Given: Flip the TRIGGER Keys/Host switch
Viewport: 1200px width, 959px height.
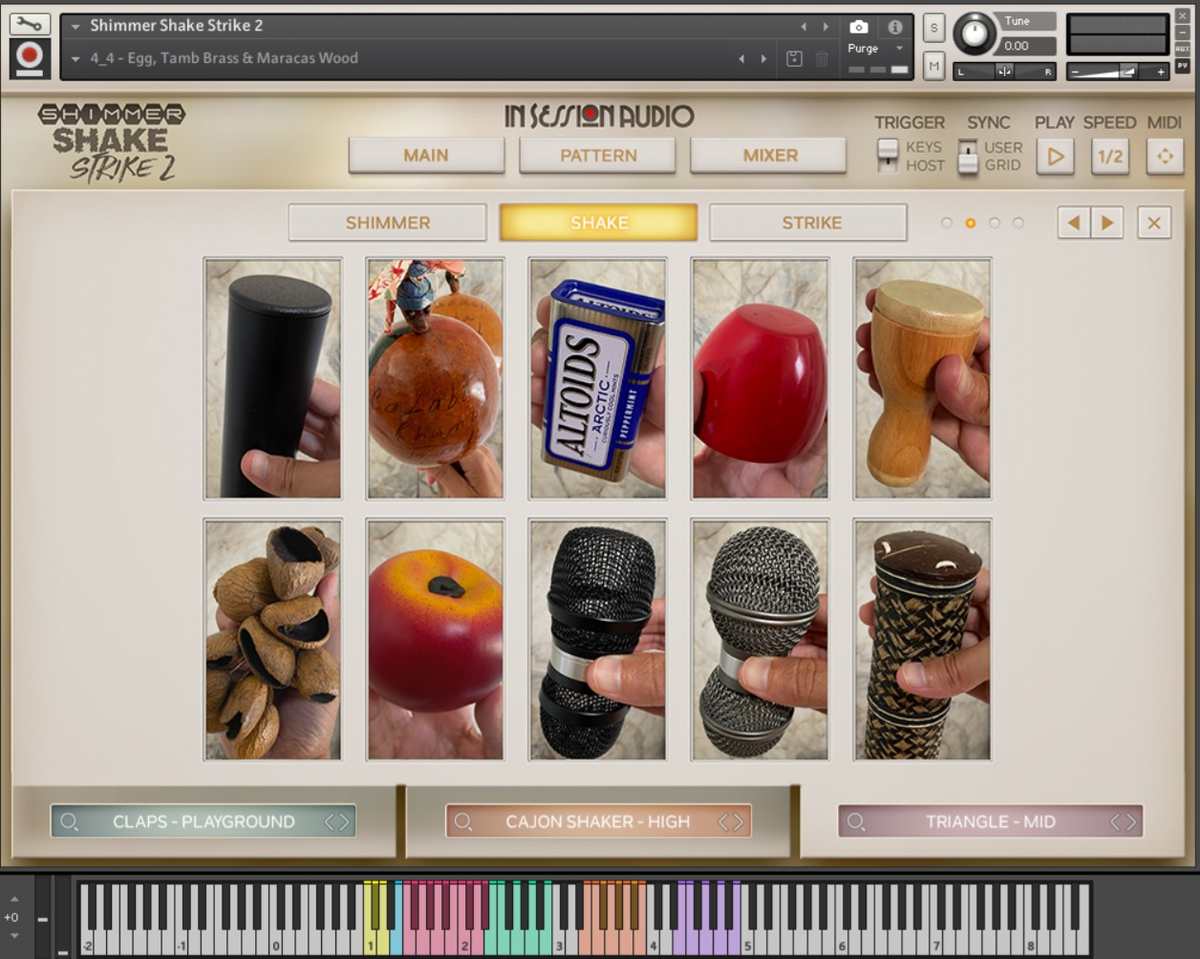Looking at the screenshot, I should coord(888,156).
